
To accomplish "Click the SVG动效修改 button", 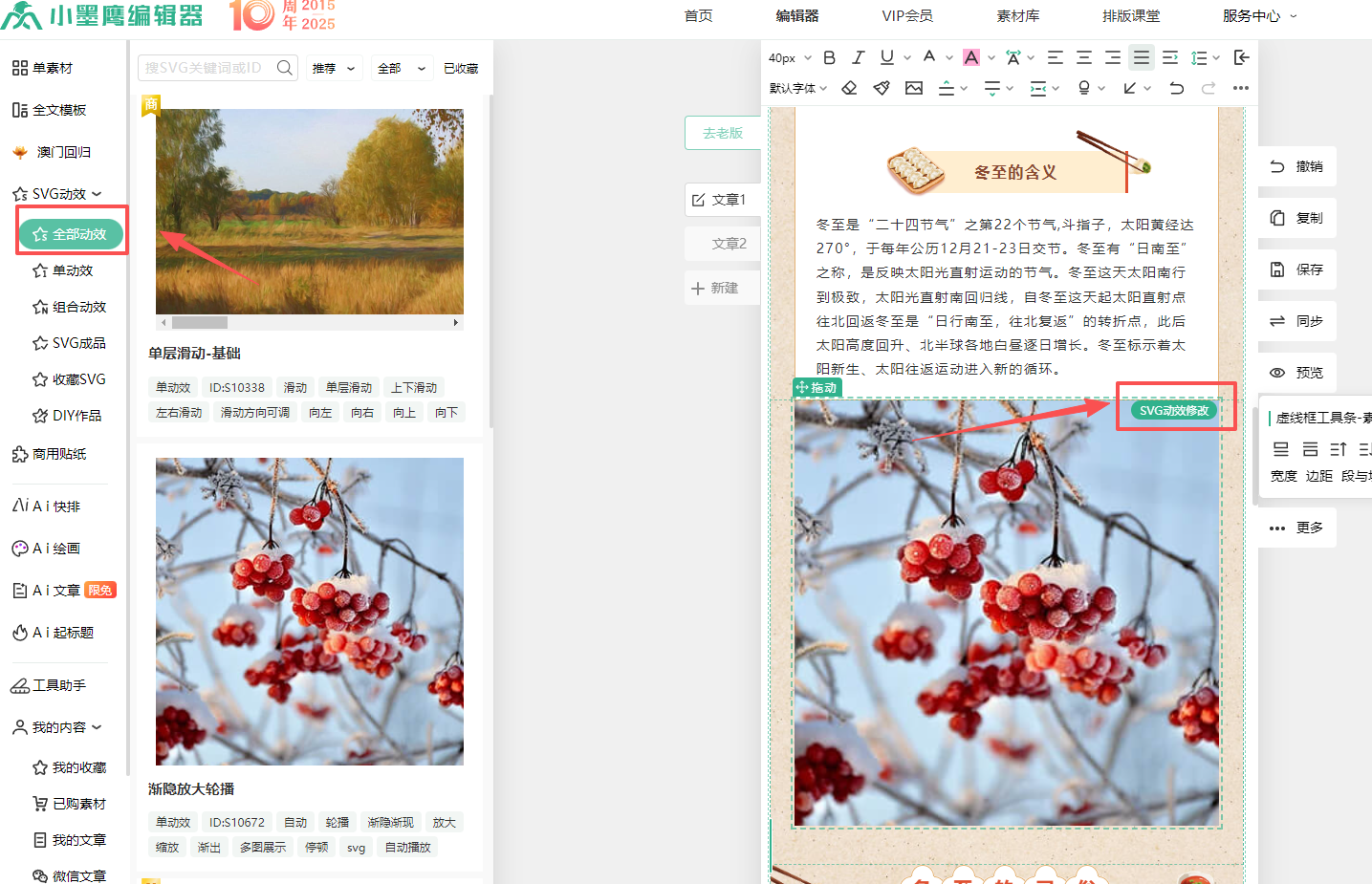I will (x=1174, y=410).
